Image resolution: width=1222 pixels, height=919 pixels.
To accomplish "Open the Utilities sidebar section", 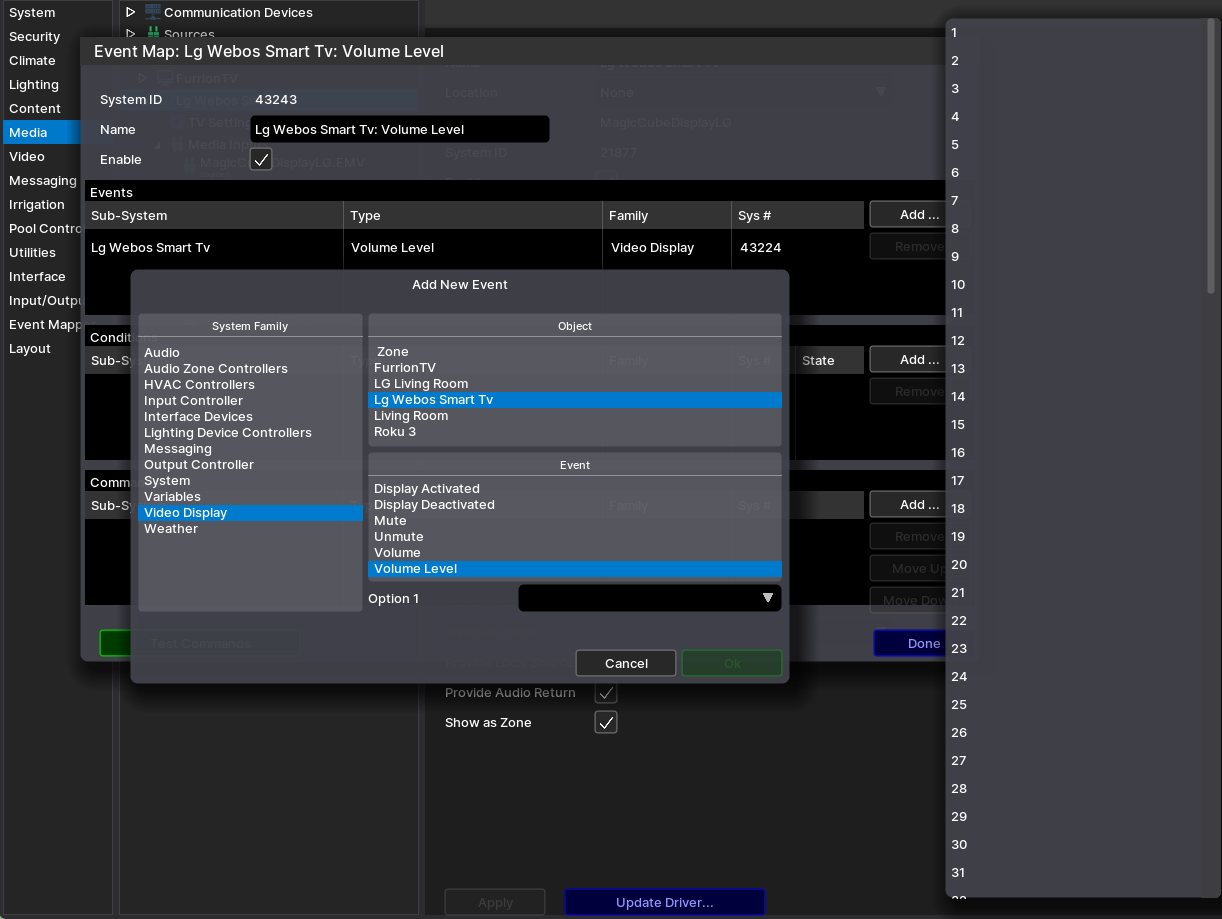I will [40, 252].
